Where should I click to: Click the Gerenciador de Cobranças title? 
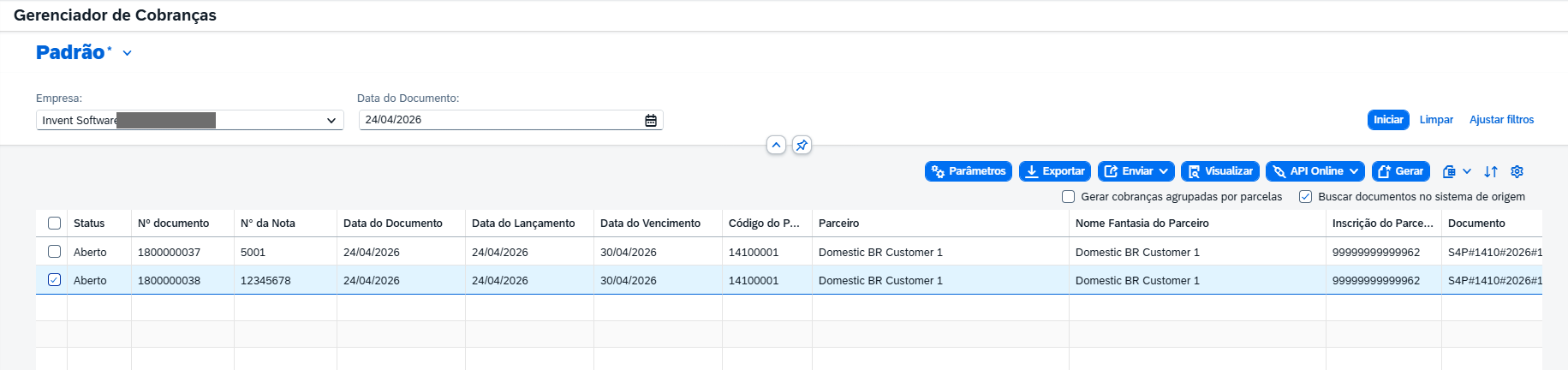pos(115,15)
